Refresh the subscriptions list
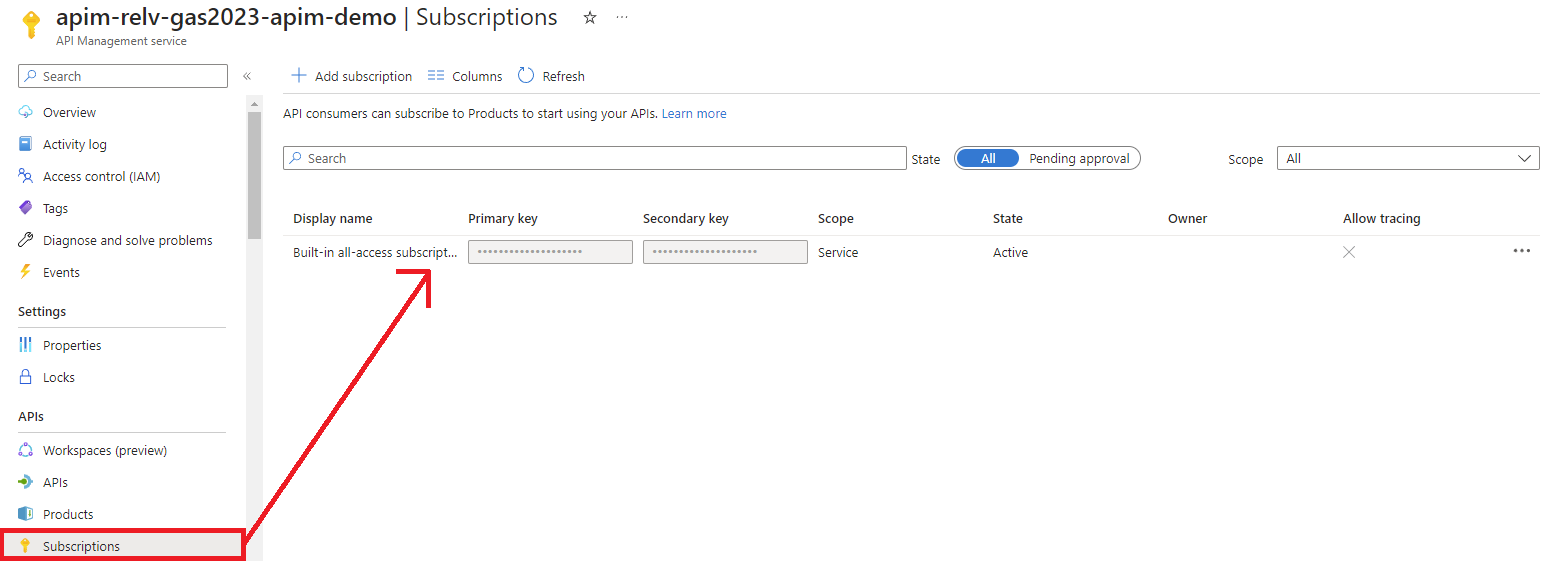The image size is (1549, 561). coord(551,76)
